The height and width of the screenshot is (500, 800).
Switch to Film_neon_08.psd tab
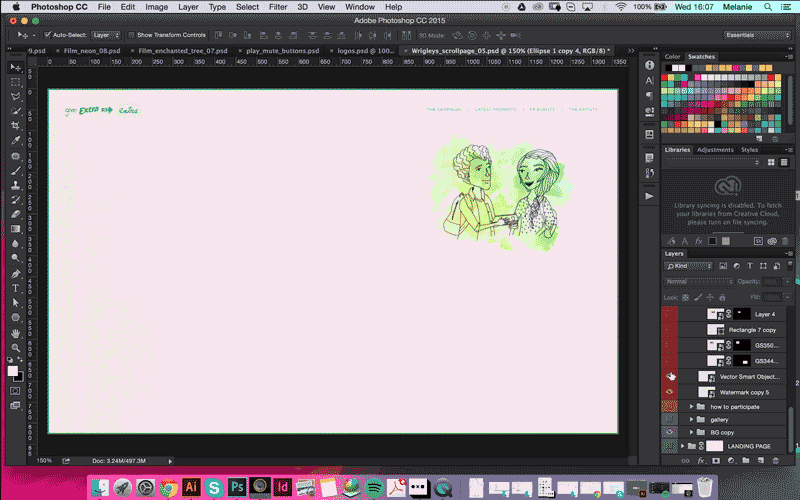tap(92, 51)
